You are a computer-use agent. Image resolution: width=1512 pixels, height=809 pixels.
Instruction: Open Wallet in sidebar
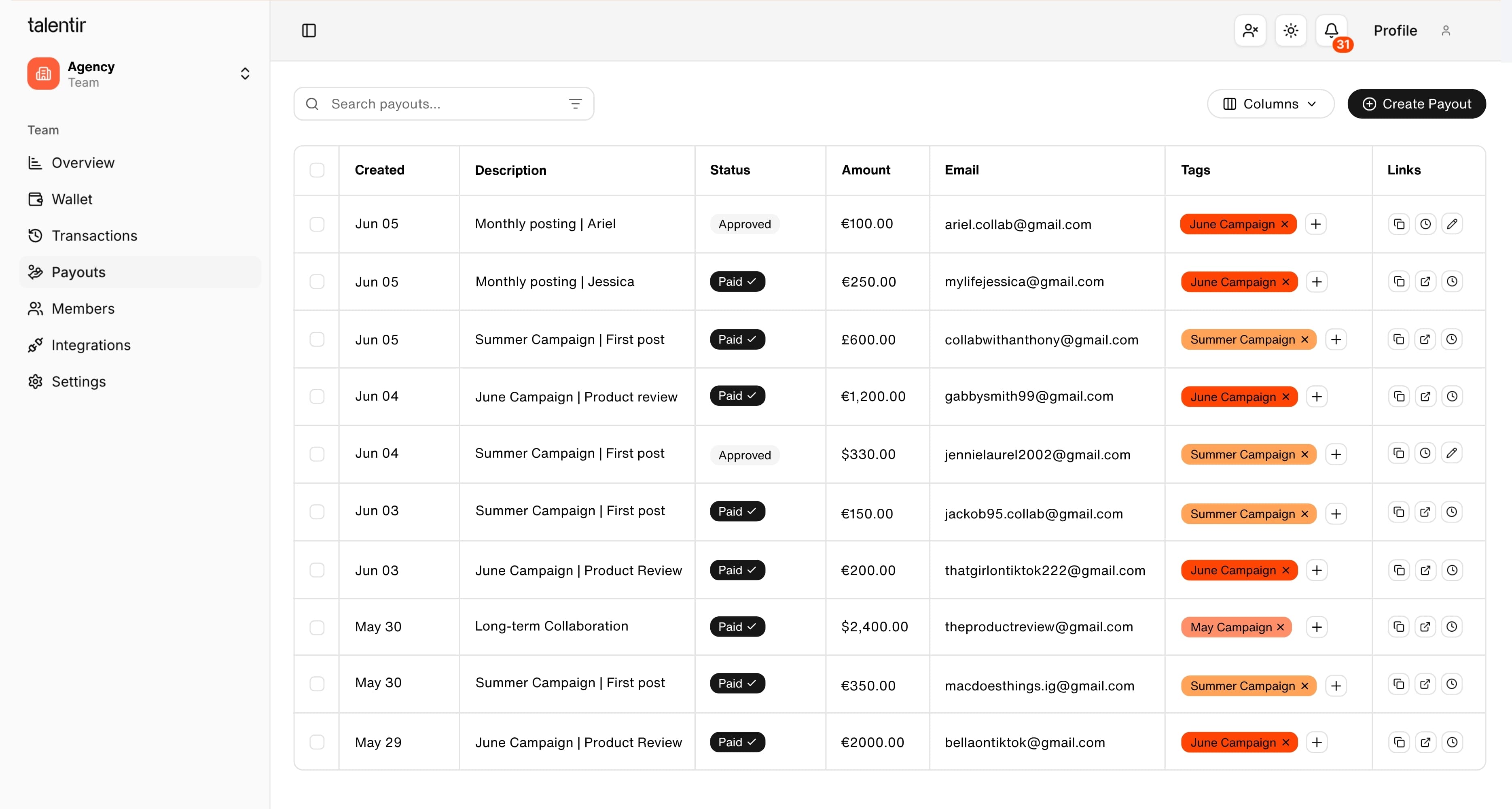[141, 199]
